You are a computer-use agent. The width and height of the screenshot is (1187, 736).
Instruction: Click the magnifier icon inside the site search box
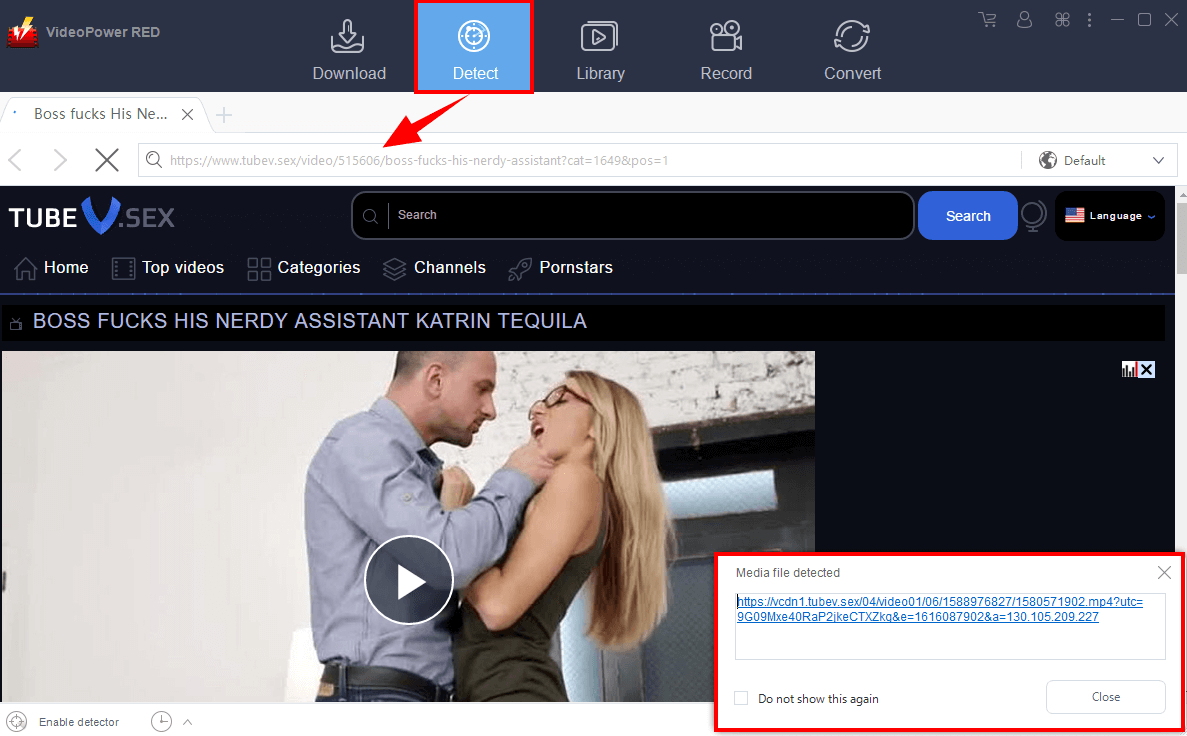click(370, 217)
